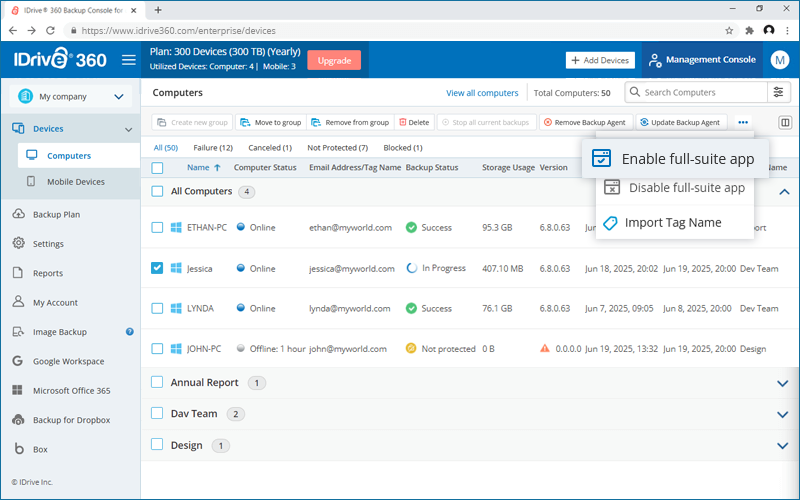Open a new browser tab with plus
The image size is (800, 500).
[x=158, y=10]
